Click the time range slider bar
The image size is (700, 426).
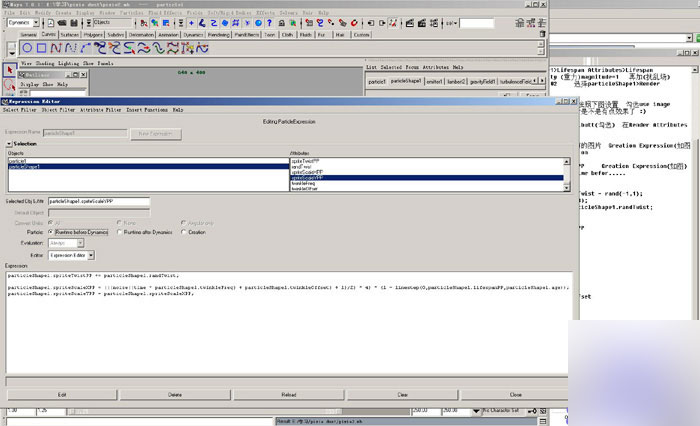tap(205, 411)
